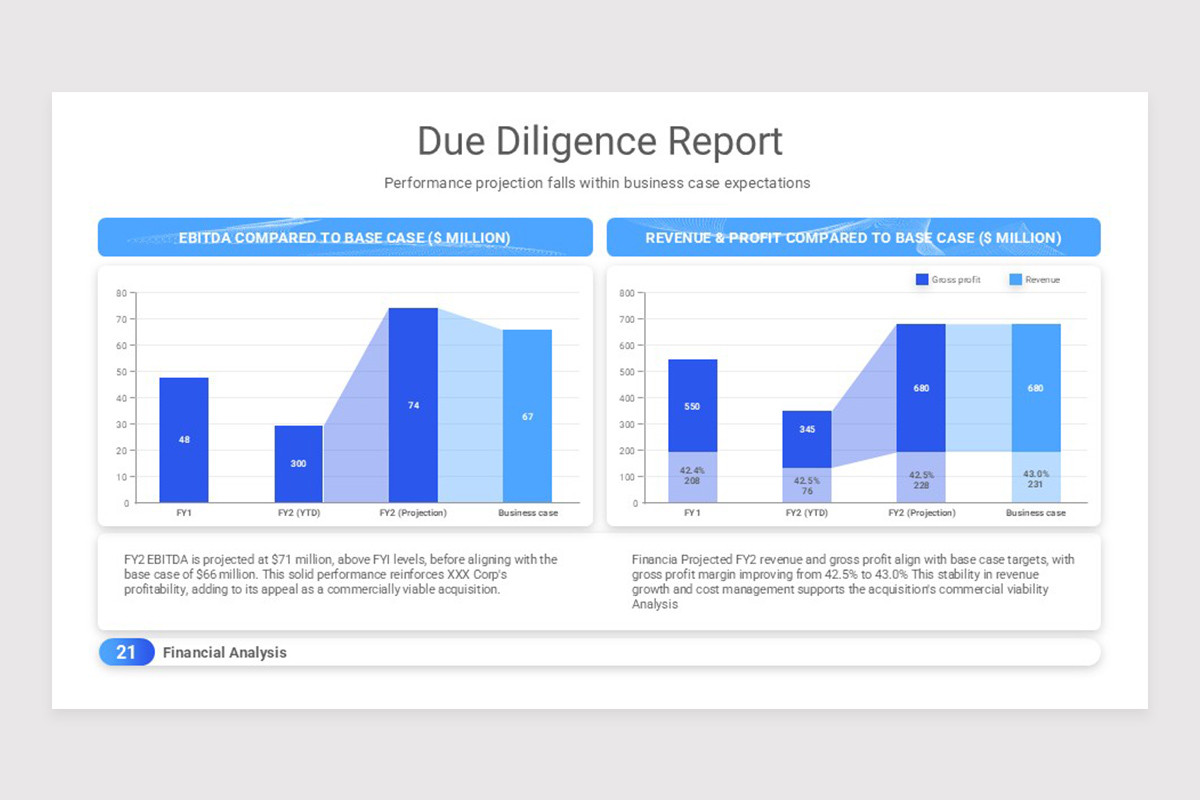
Task: Click the Due Diligence Report title
Action: [600, 141]
